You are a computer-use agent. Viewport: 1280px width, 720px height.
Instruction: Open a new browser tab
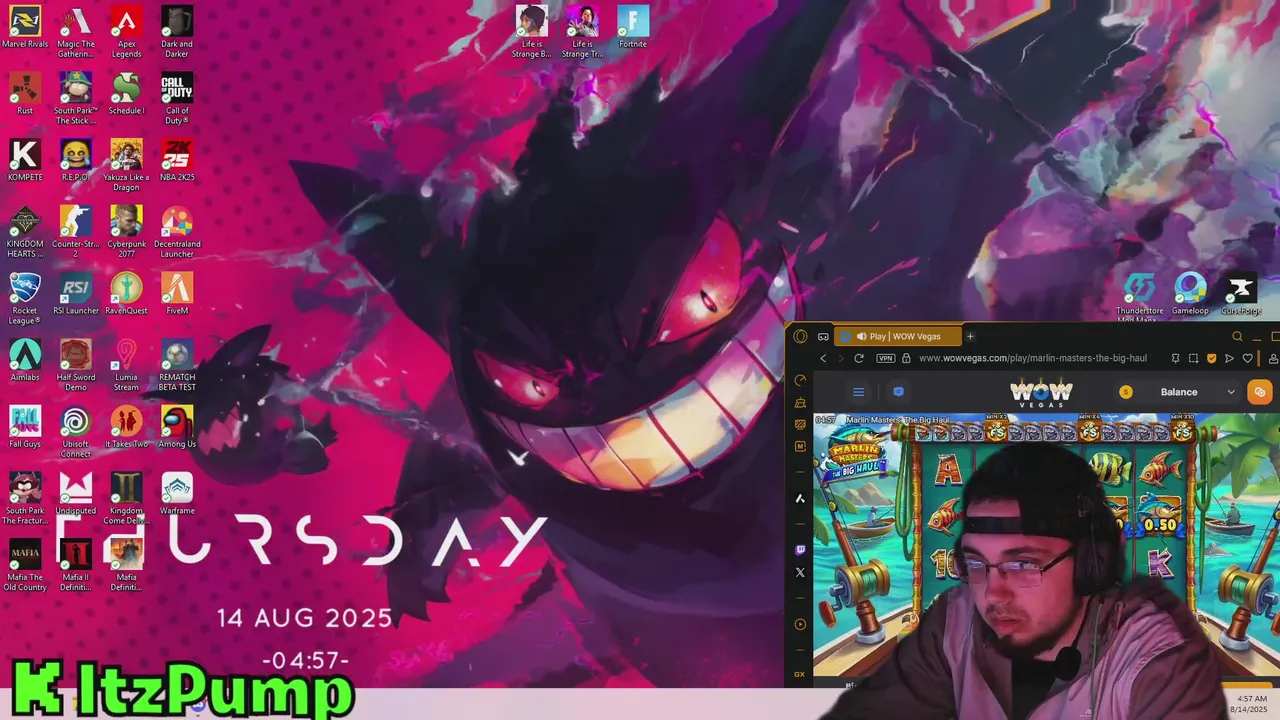click(x=970, y=337)
